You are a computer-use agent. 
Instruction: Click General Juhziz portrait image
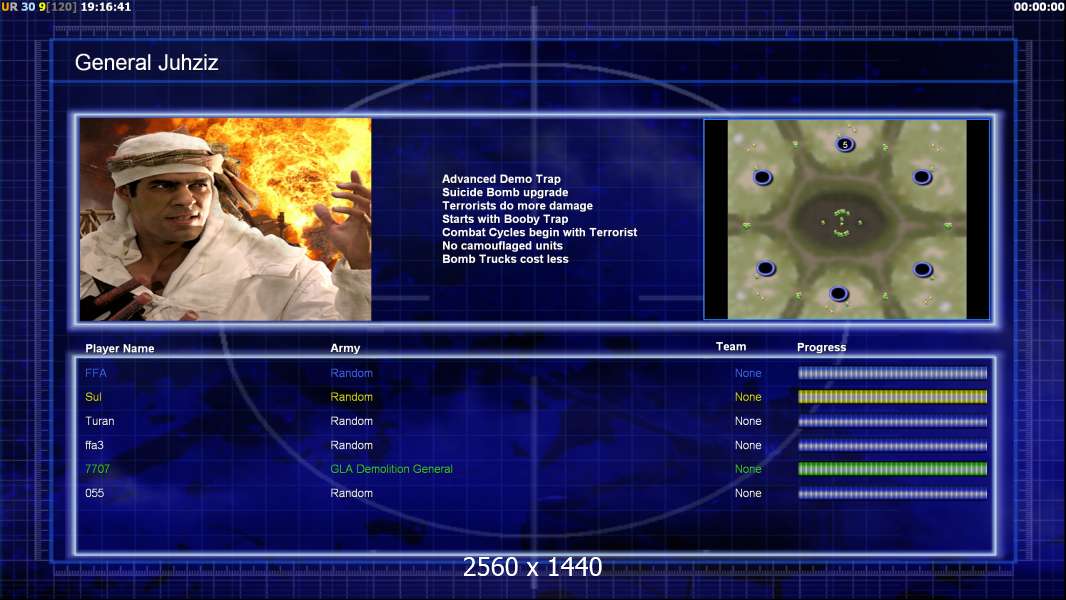tap(225, 219)
